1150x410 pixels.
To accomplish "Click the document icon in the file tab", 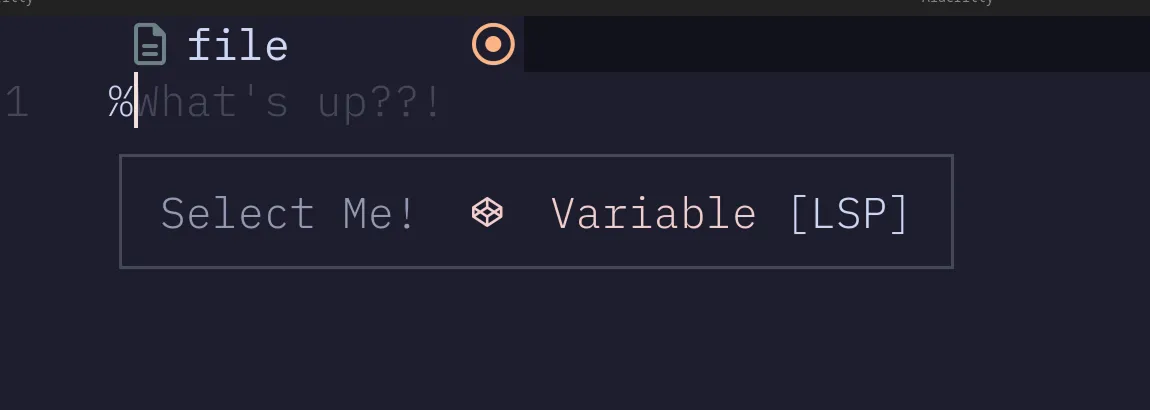I will coord(150,45).
